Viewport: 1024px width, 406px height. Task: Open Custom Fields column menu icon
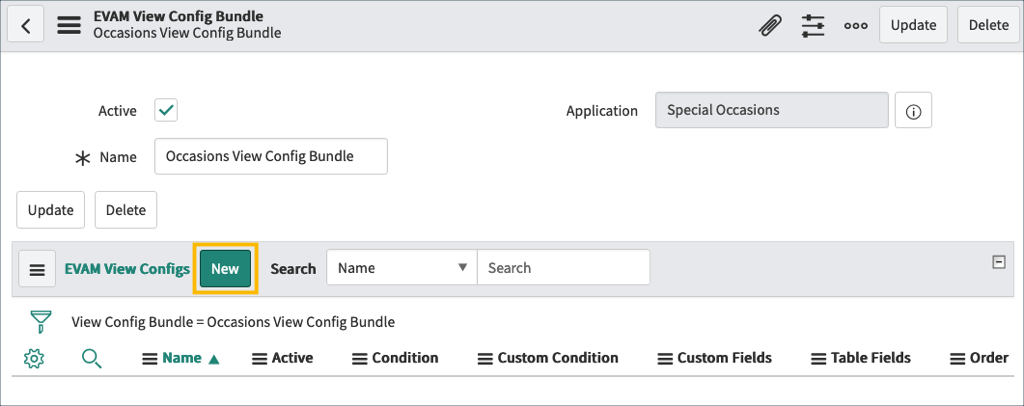[x=665, y=358]
